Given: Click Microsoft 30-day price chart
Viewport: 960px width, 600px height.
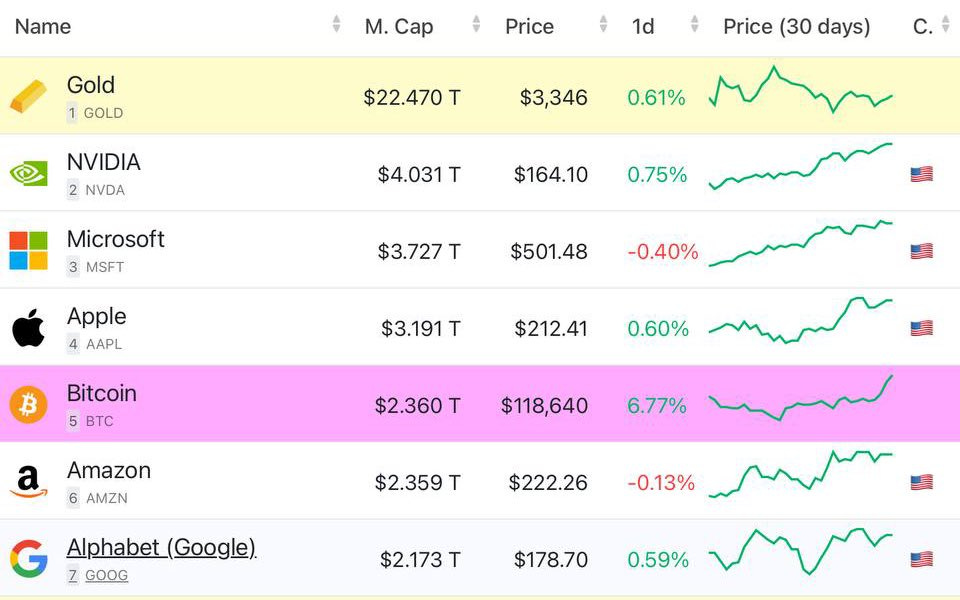Looking at the screenshot, I should coord(801,243).
